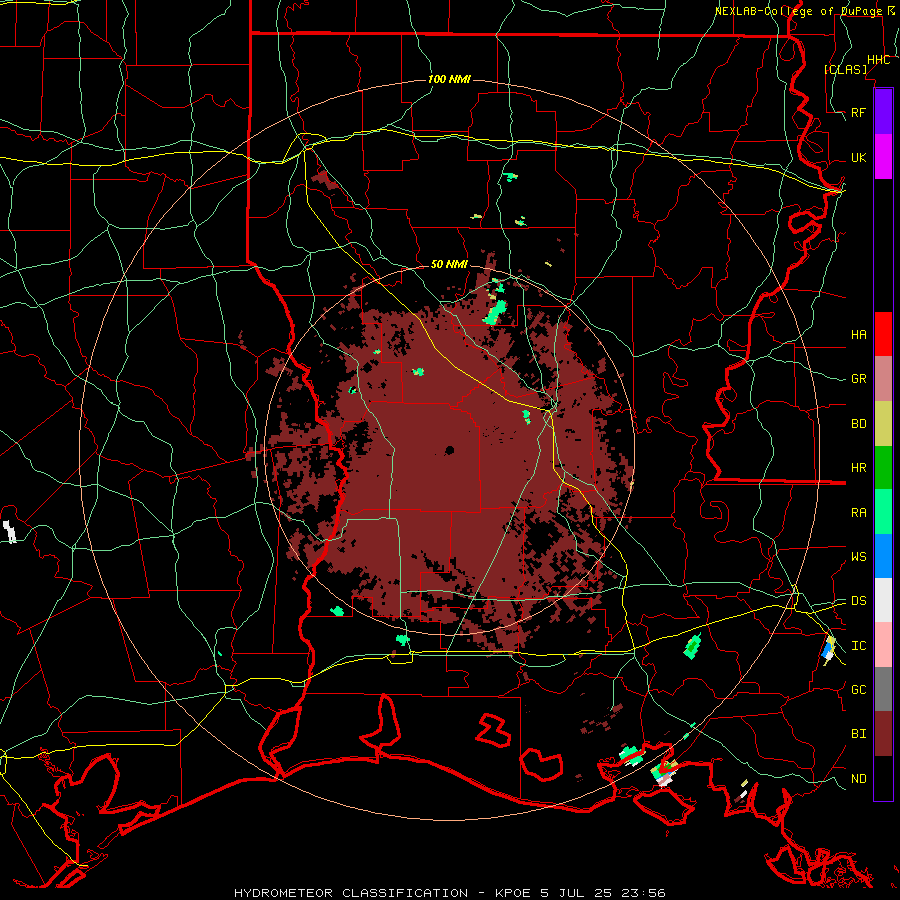This screenshot has width=900, height=900.
Task: Select the GC gray legend block
Action: pyautogui.click(x=883, y=689)
